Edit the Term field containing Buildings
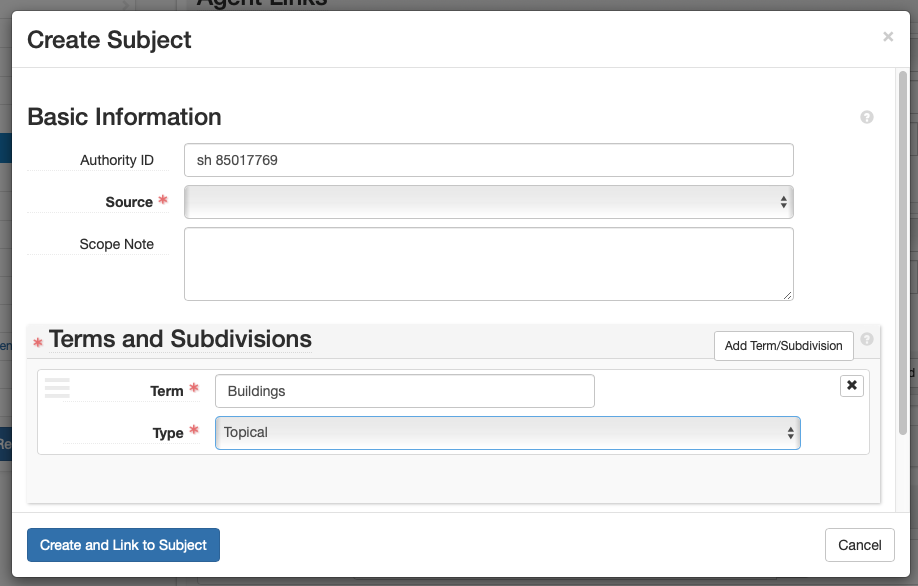The height and width of the screenshot is (586, 918). point(404,391)
